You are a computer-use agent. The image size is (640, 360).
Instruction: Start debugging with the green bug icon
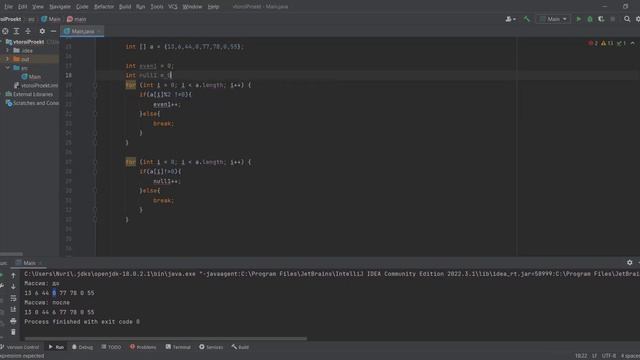pos(590,19)
